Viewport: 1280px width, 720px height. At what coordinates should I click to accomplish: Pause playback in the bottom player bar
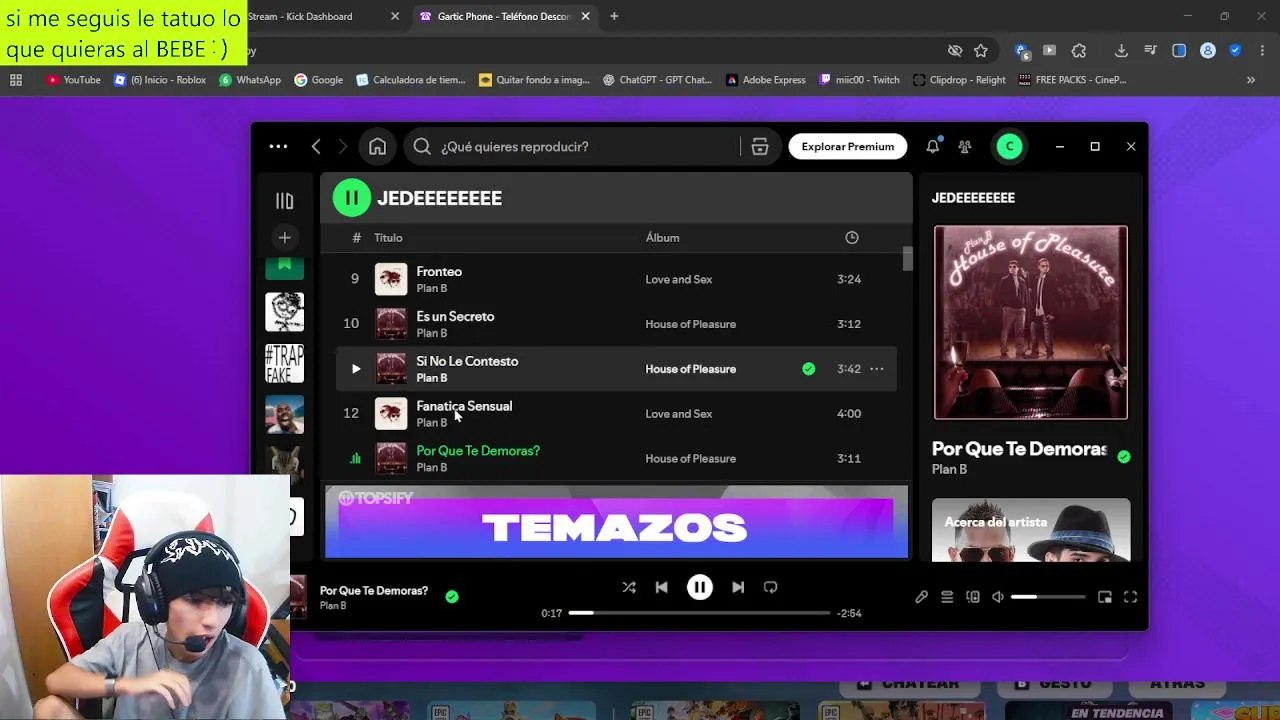pos(700,587)
